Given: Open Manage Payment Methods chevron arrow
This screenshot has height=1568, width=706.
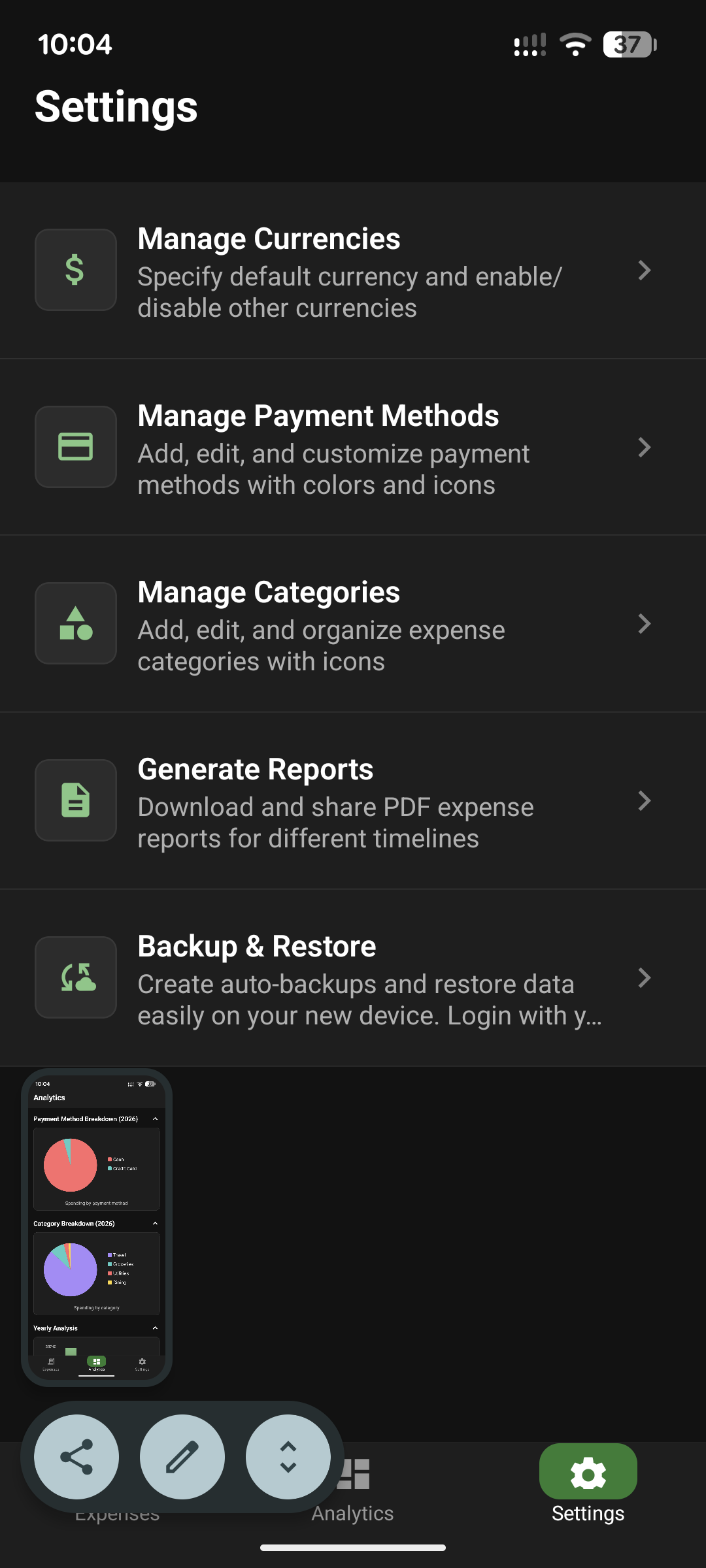Looking at the screenshot, I should (x=644, y=447).
